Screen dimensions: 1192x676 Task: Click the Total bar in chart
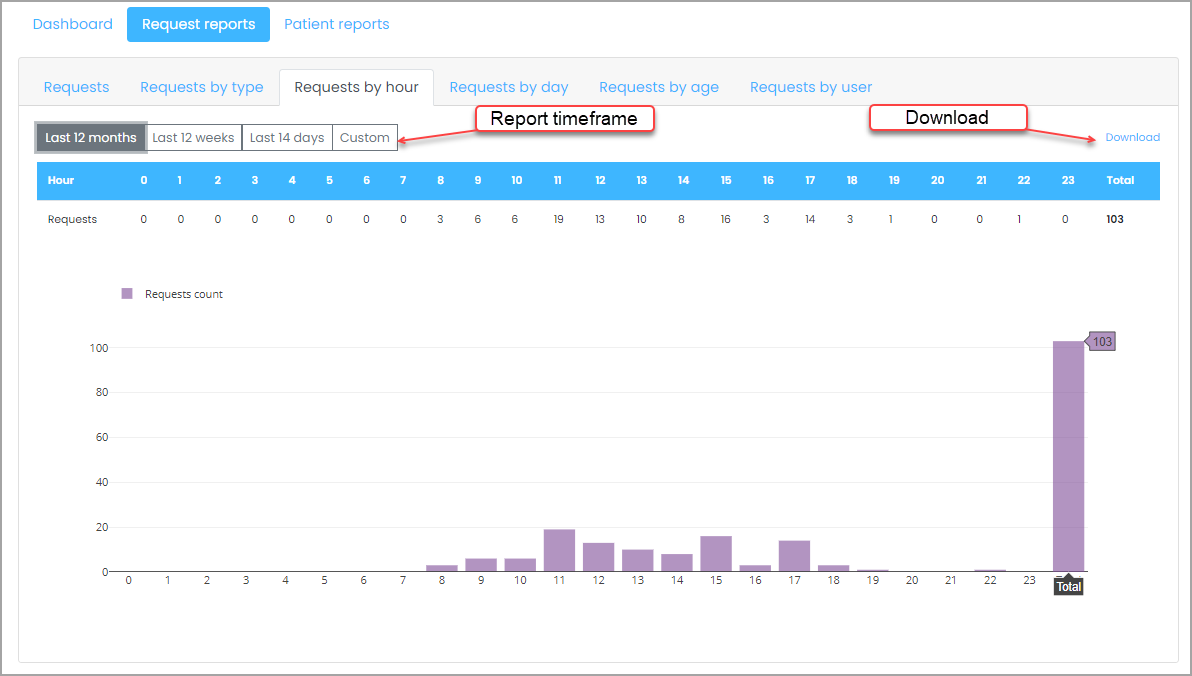point(1068,456)
